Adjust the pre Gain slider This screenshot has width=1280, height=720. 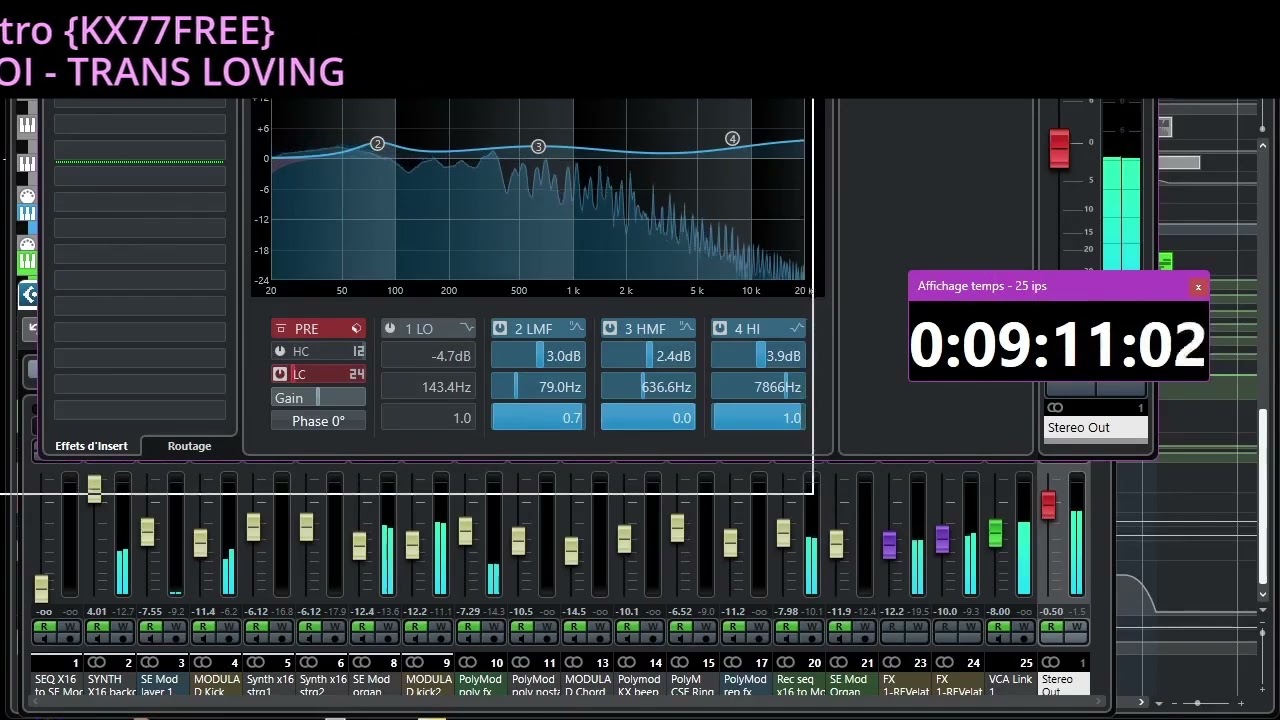(318, 397)
